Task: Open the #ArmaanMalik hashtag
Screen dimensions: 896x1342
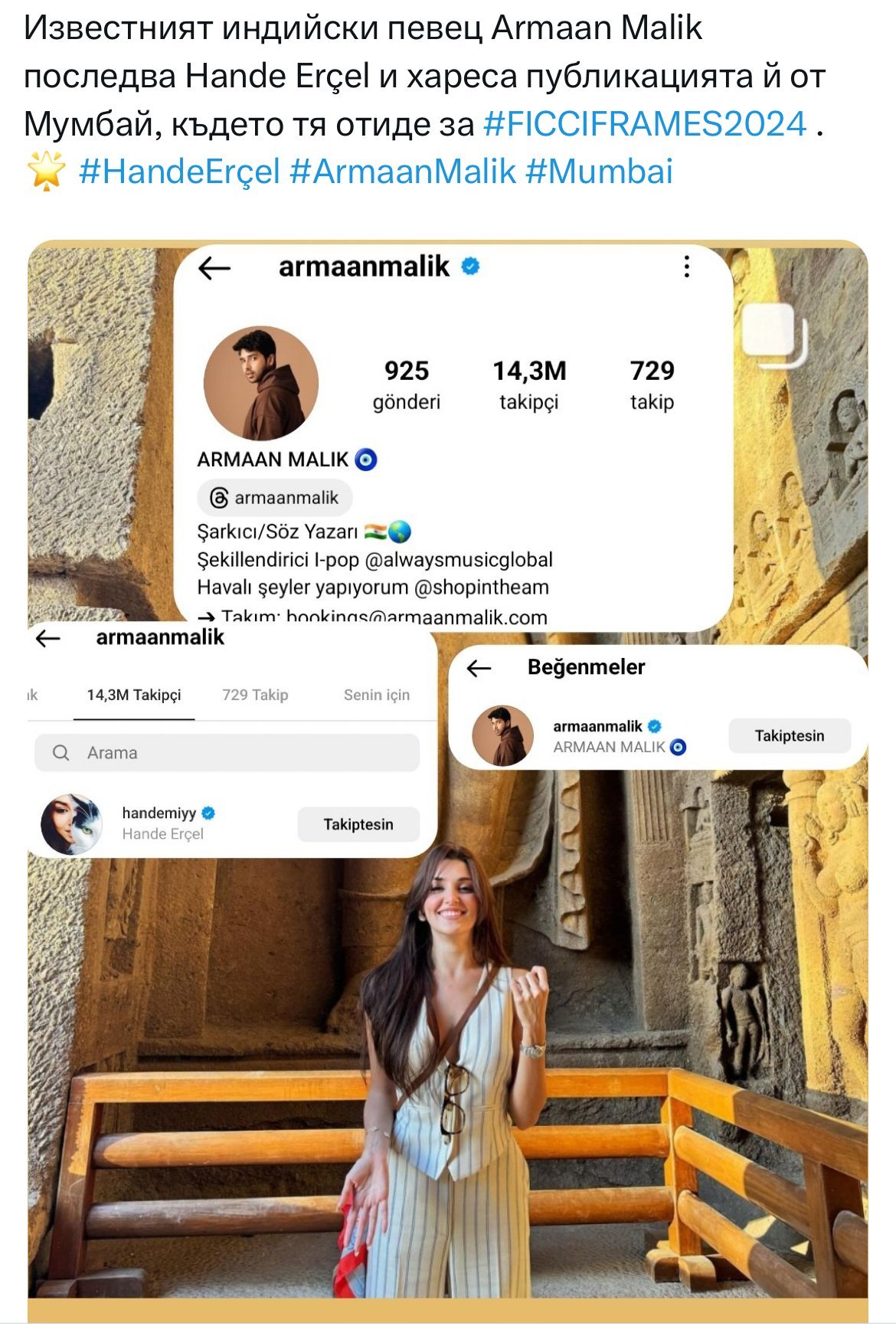Action: click(403, 172)
